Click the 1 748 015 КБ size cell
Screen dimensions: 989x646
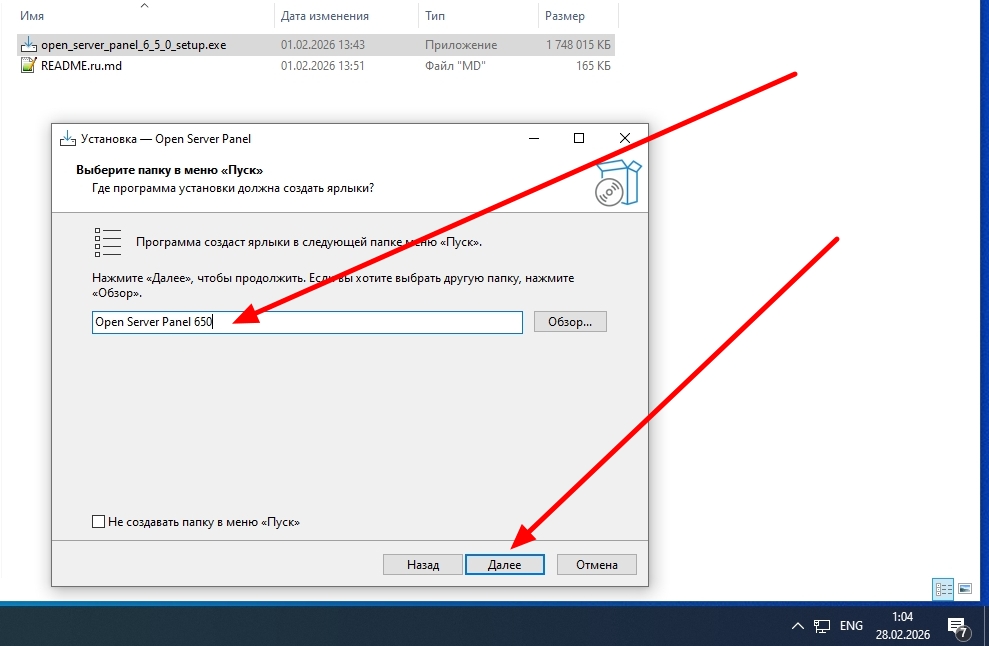point(578,45)
